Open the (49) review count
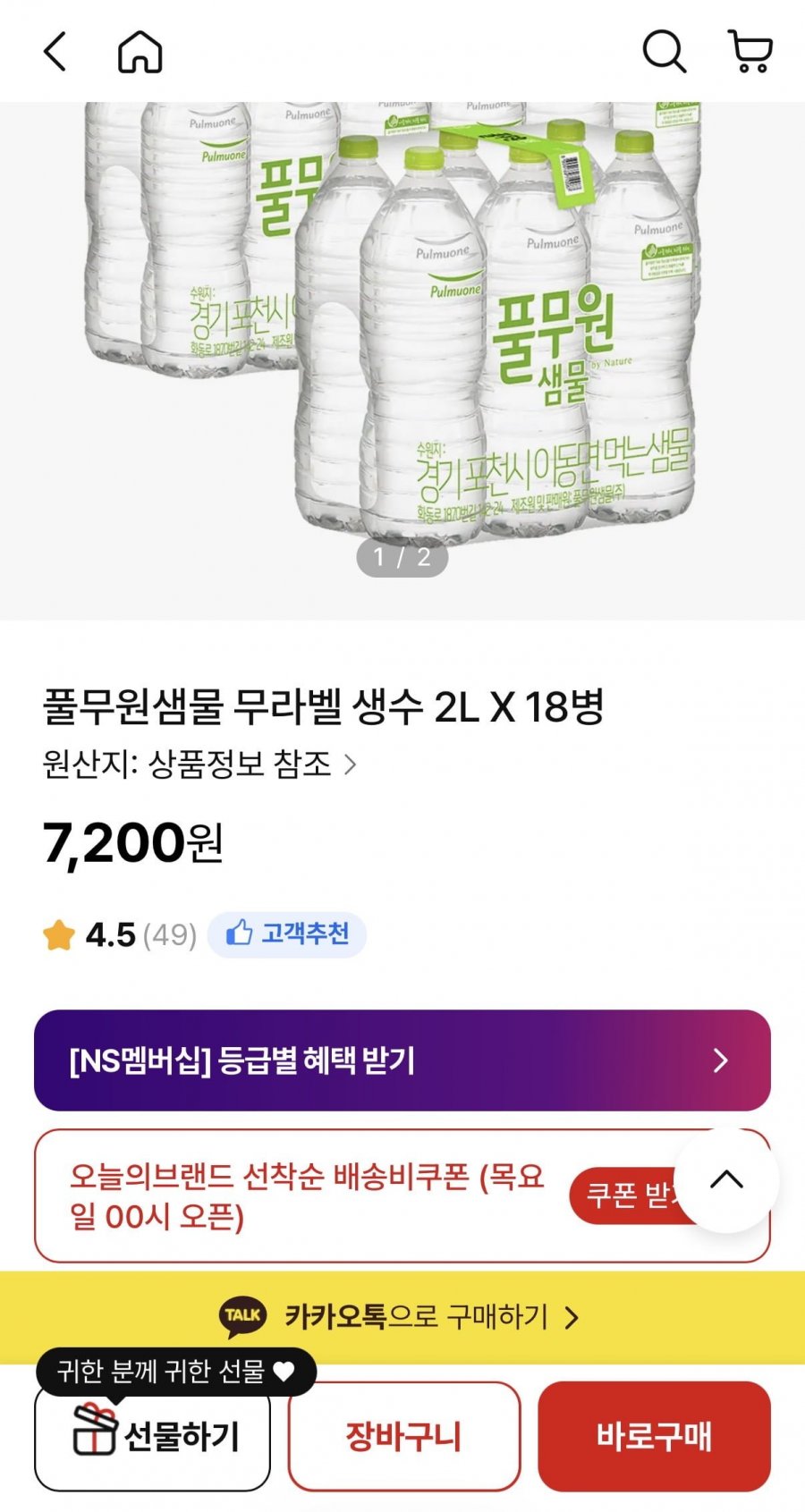The width and height of the screenshot is (805, 1512). 170,935
